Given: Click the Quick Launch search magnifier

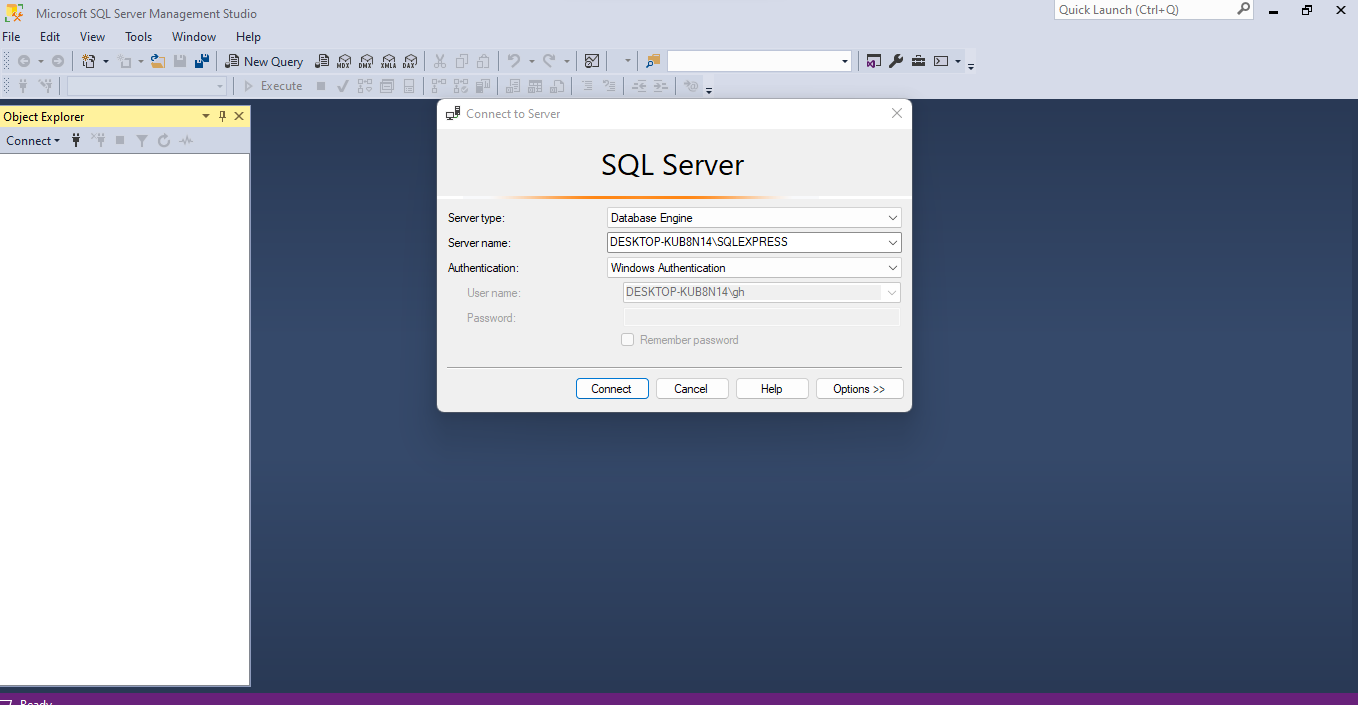Looking at the screenshot, I should tap(1243, 9).
